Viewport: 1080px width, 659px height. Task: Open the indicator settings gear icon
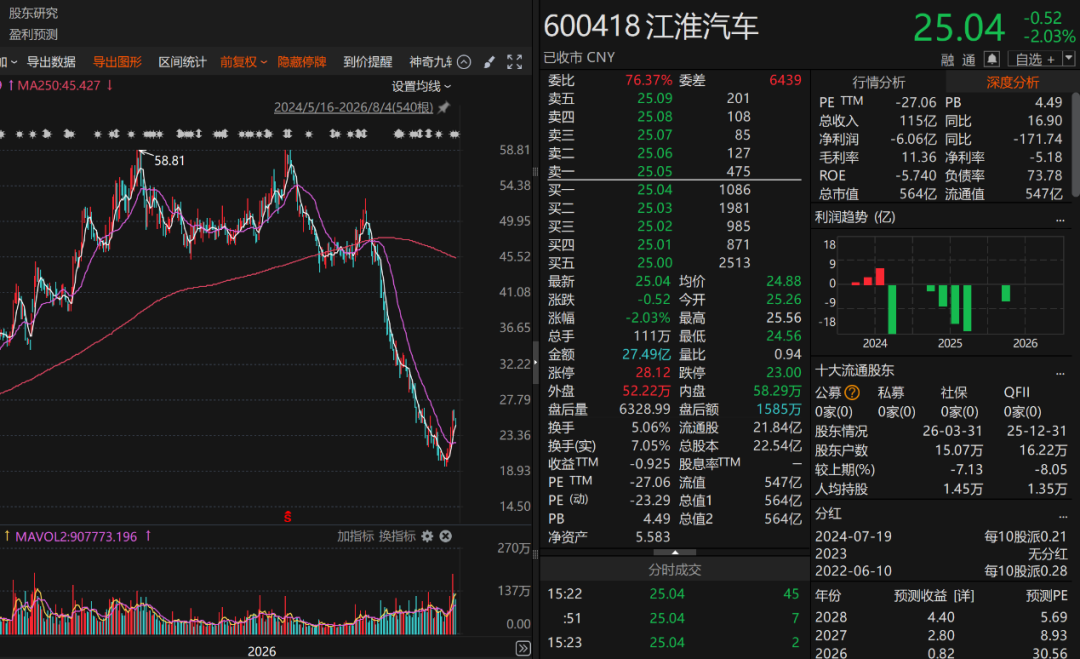(x=428, y=536)
